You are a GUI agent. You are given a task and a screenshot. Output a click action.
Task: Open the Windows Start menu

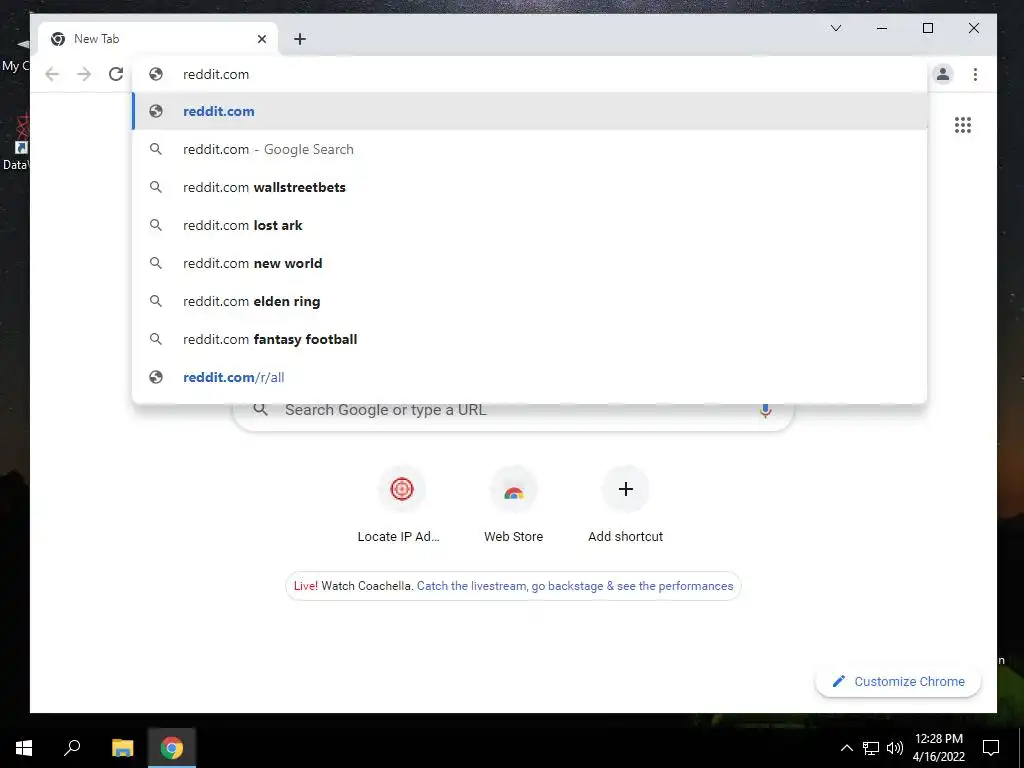[x=24, y=748]
